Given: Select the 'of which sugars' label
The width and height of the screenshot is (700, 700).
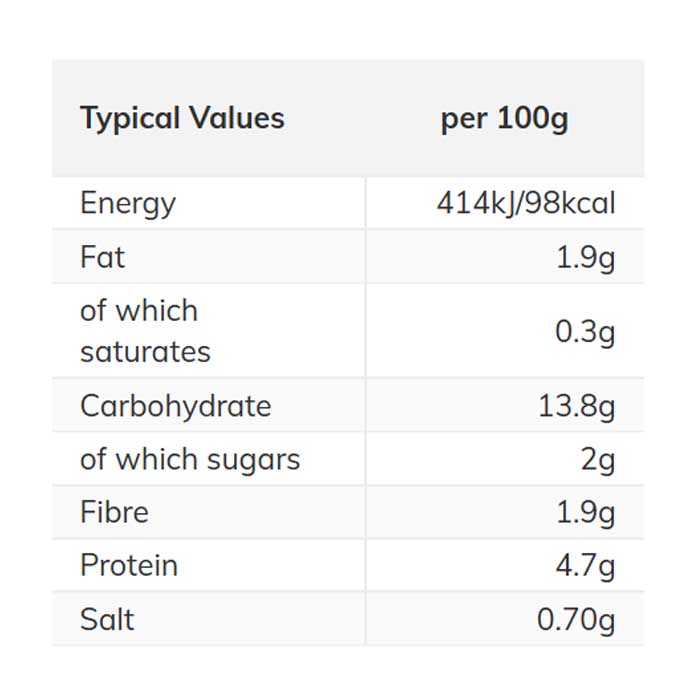Looking at the screenshot, I should coord(190,459).
